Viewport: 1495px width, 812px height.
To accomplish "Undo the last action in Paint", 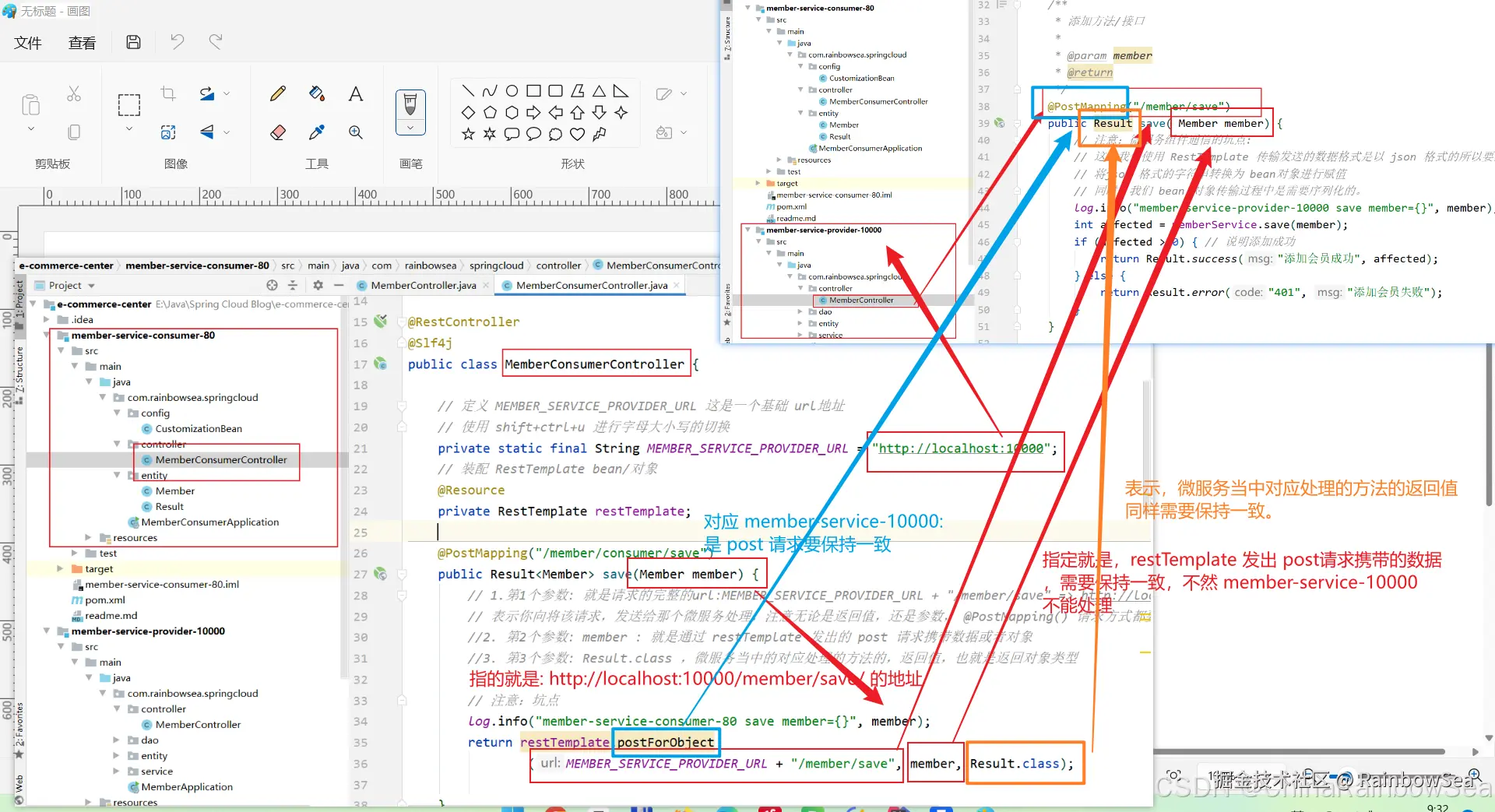I will [x=178, y=41].
